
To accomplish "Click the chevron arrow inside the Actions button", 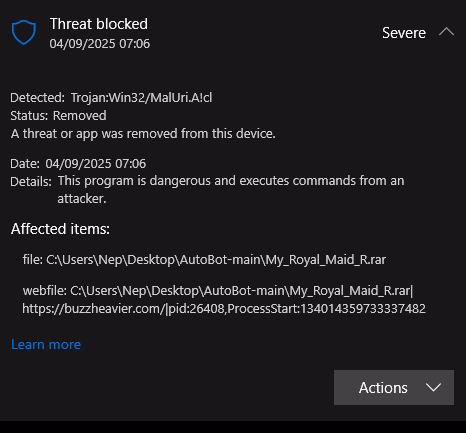I will pos(433,388).
